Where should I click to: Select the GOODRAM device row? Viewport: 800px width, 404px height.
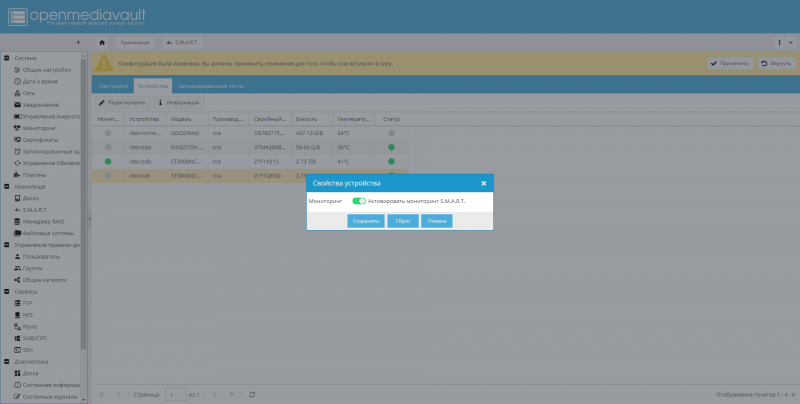coord(250,133)
